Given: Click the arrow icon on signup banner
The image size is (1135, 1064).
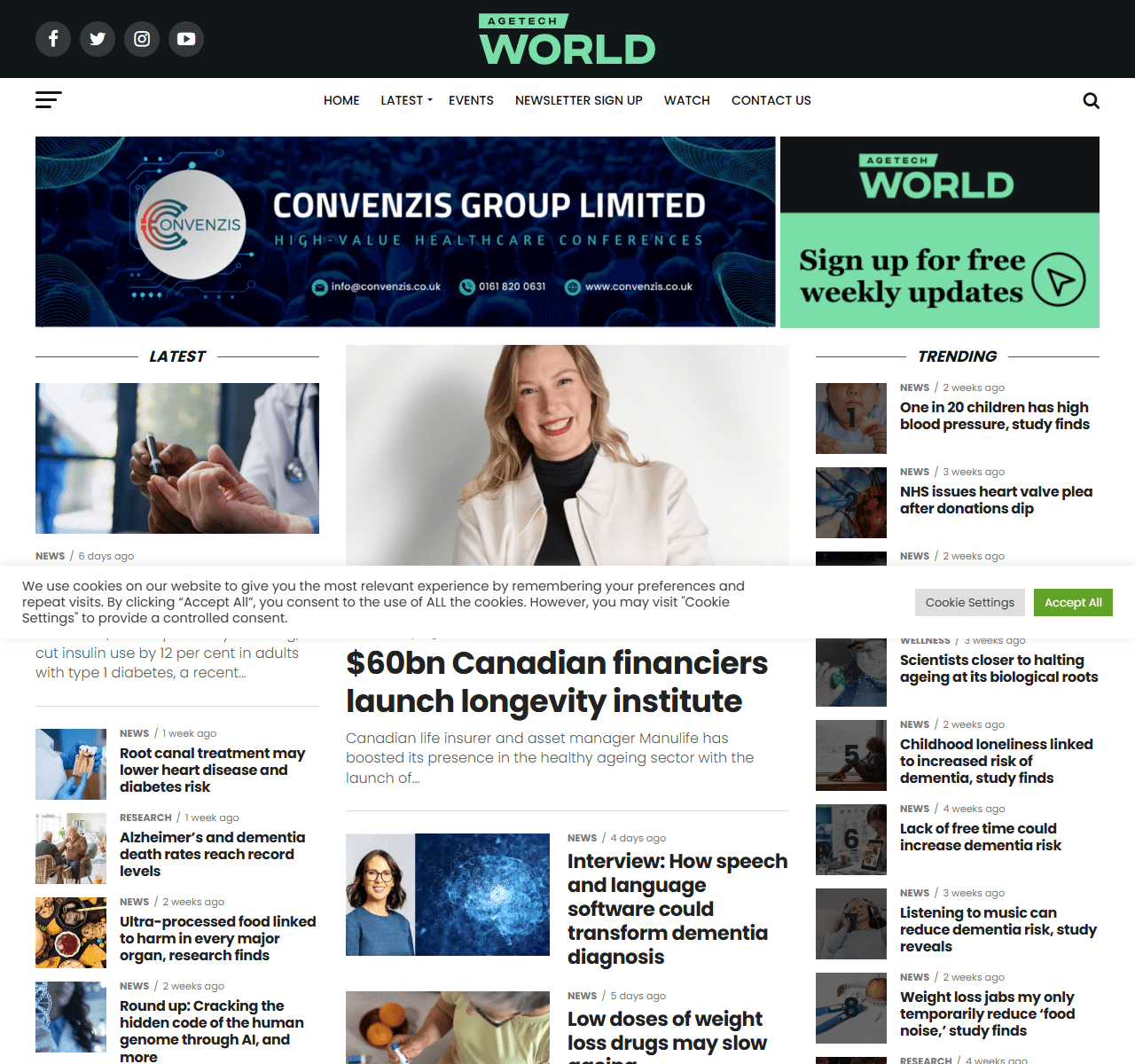Looking at the screenshot, I should point(1059,279).
